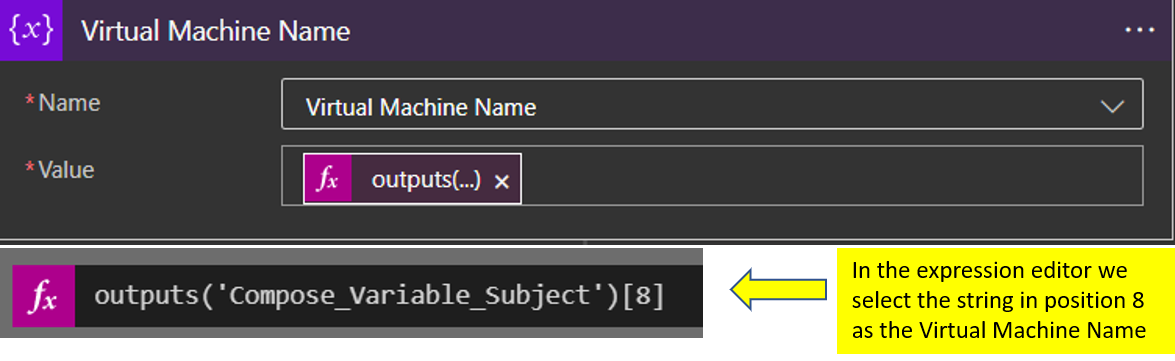The width and height of the screenshot is (1175, 361).
Task: Open the ellipsis menu on action header
Action: (x=1141, y=30)
